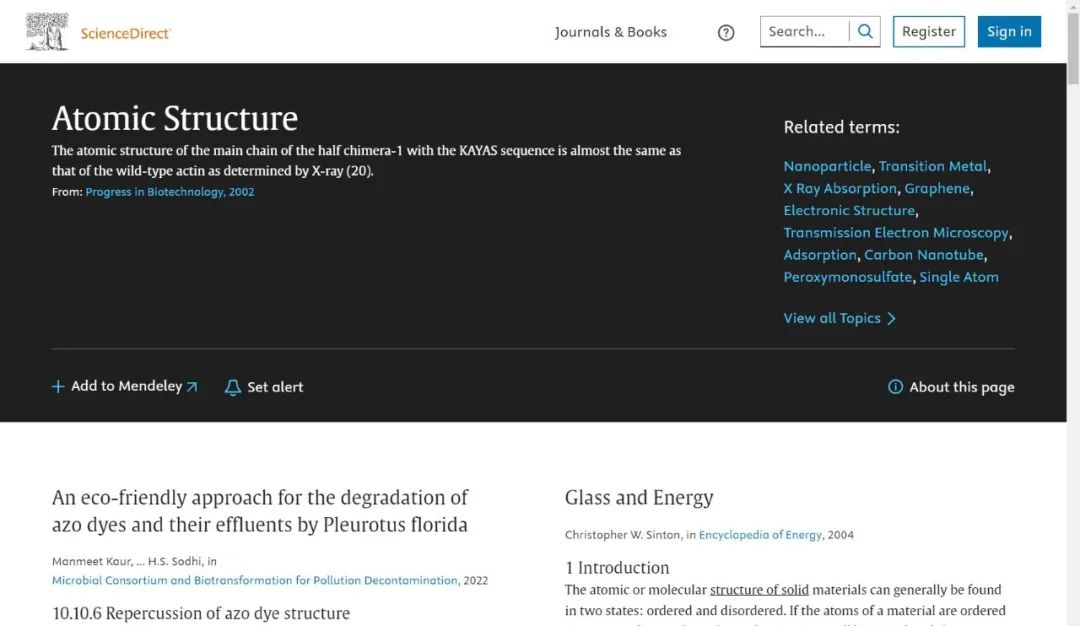Click the external arrow icon after Mendeley
The width and height of the screenshot is (1080, 626).
(x=192, y=387)
